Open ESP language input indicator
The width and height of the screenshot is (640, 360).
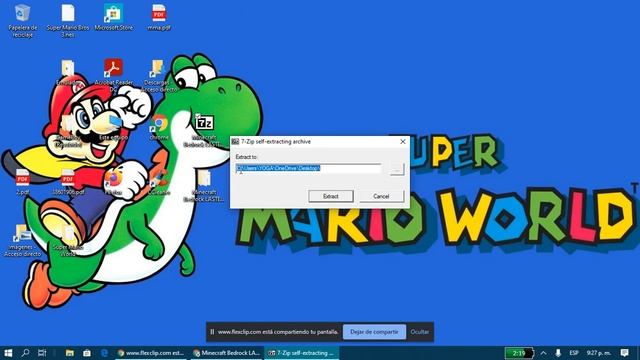(x=574, y=353)
